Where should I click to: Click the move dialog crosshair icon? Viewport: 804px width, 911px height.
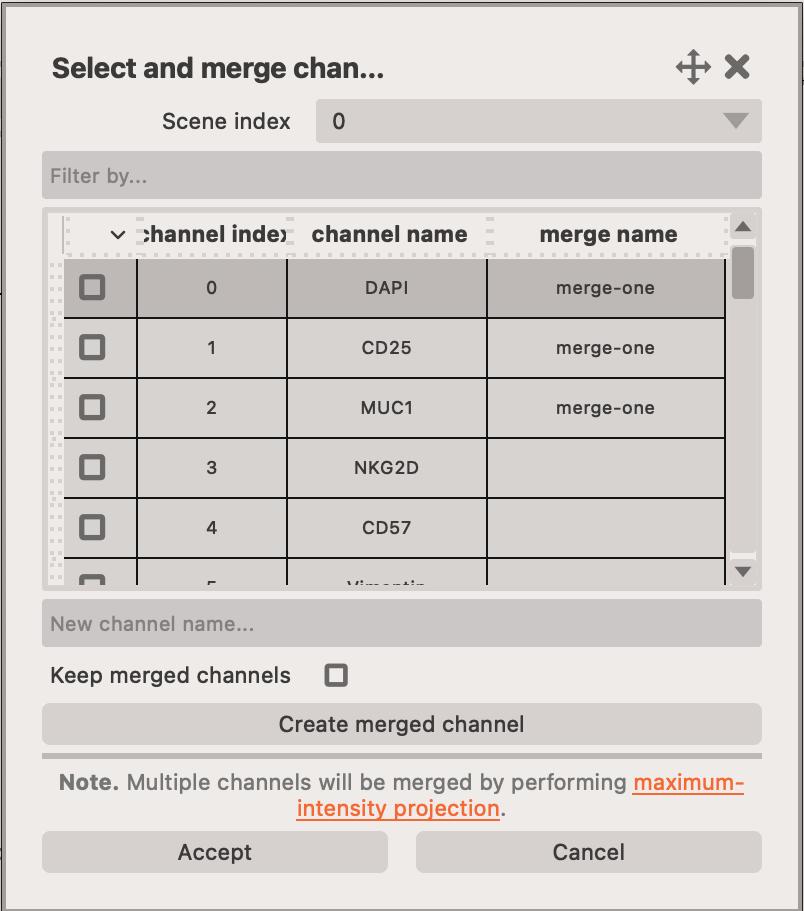pos(693,68)
